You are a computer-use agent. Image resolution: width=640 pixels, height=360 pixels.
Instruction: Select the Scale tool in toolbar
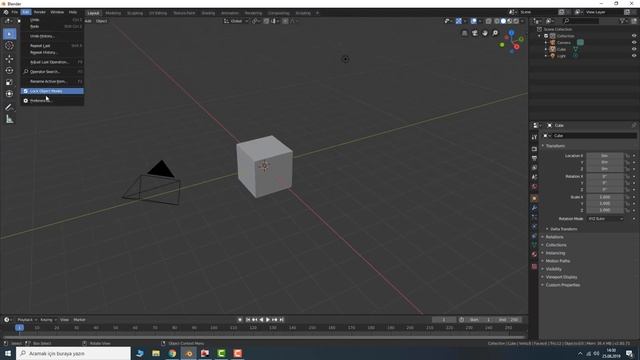click(x=9, y=82)
